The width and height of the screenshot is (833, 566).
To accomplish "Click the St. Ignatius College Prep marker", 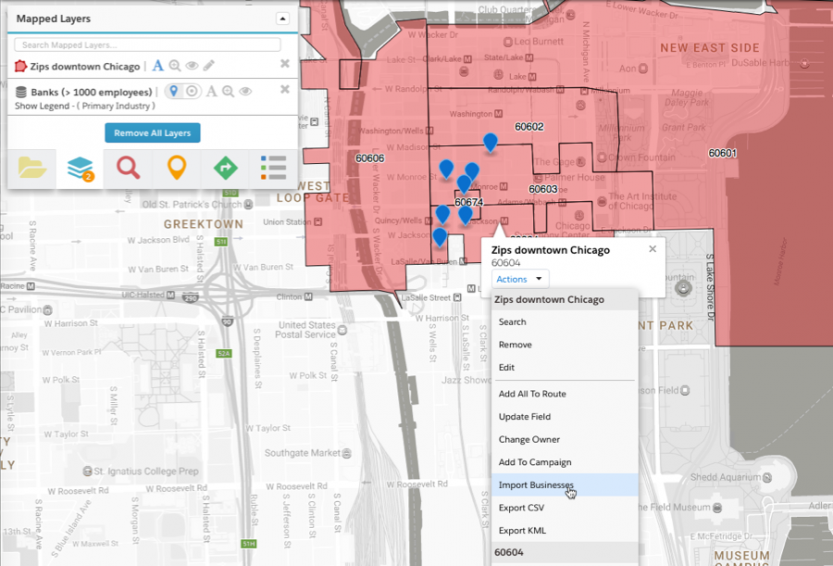I will pos(88,471).
